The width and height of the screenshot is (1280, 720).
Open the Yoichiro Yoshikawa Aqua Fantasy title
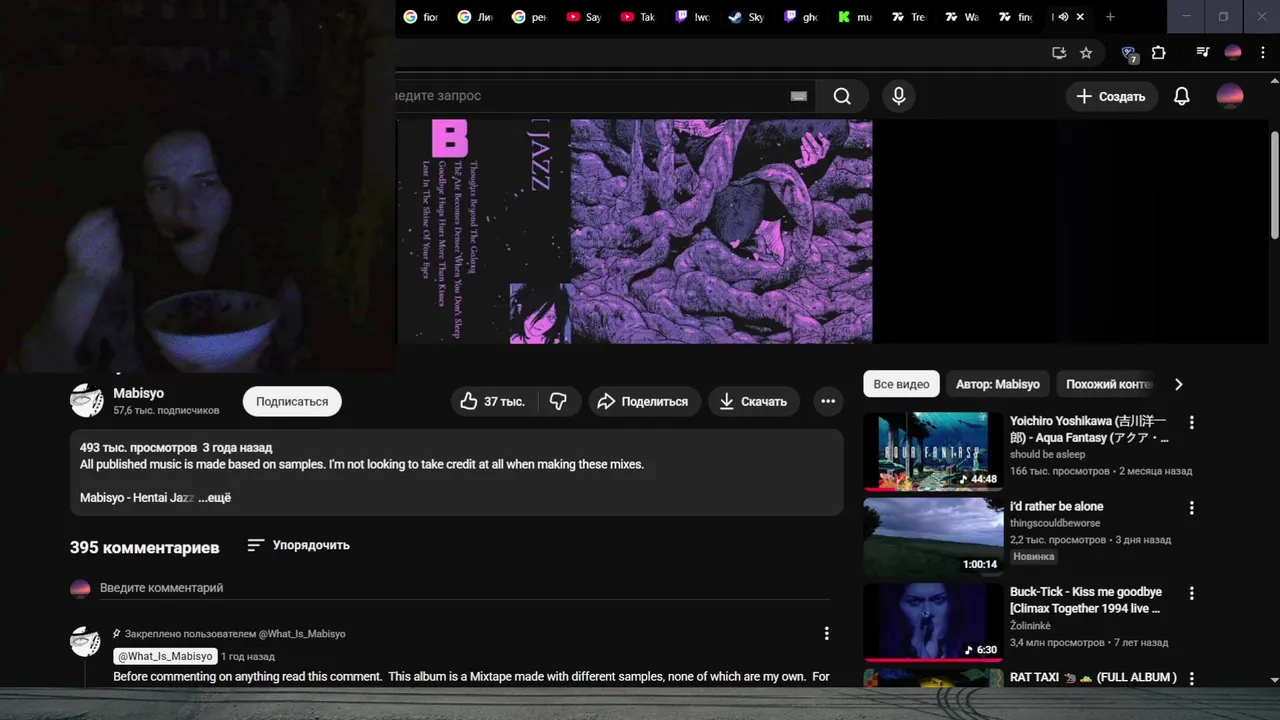[1090, 430]
